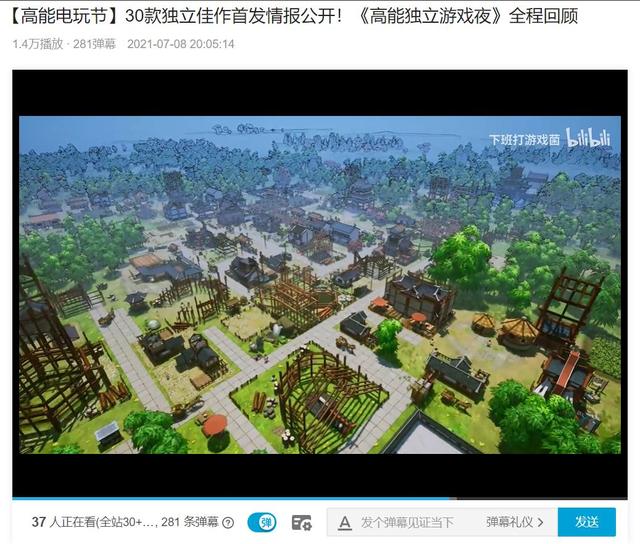Screen dimensions: 640x544
Task: Click the danmaku input field
Action: pos(408,522)
